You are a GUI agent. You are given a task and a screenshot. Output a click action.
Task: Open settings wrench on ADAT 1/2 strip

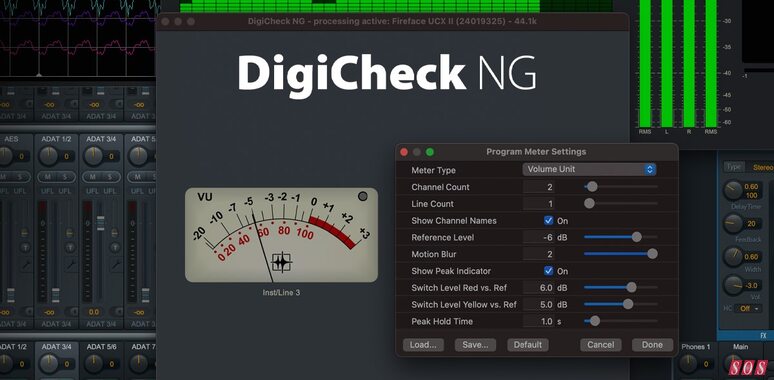[x=70, y=265]
